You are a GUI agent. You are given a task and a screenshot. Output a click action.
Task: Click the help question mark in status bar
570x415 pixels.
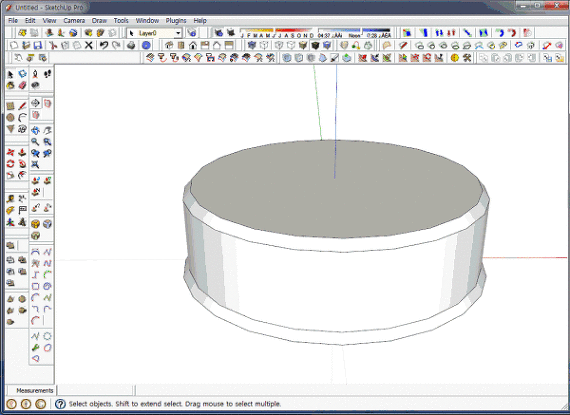point(60,404)
